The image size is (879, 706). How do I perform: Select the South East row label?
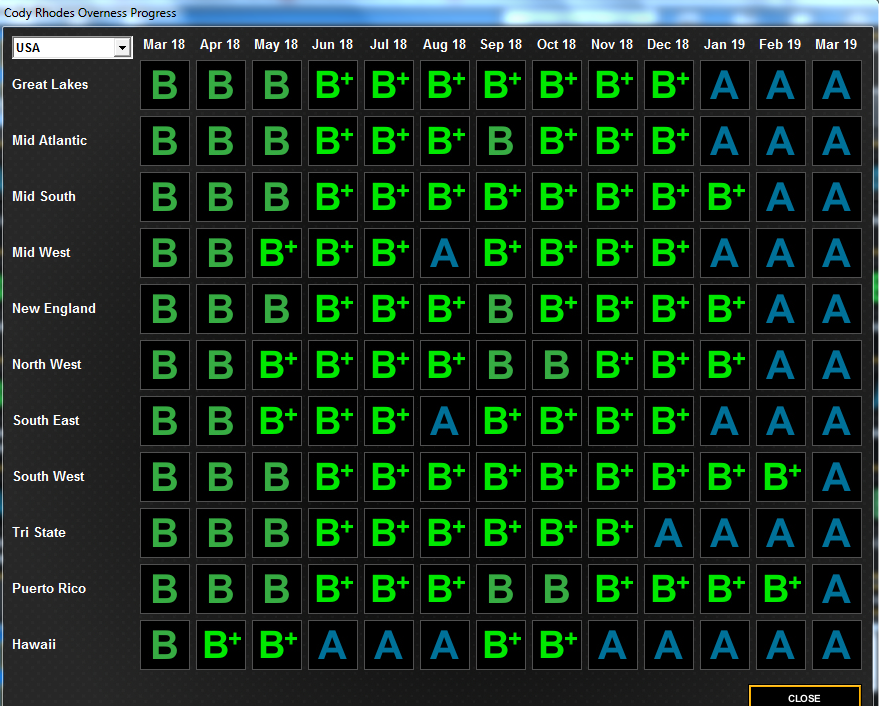46,421
